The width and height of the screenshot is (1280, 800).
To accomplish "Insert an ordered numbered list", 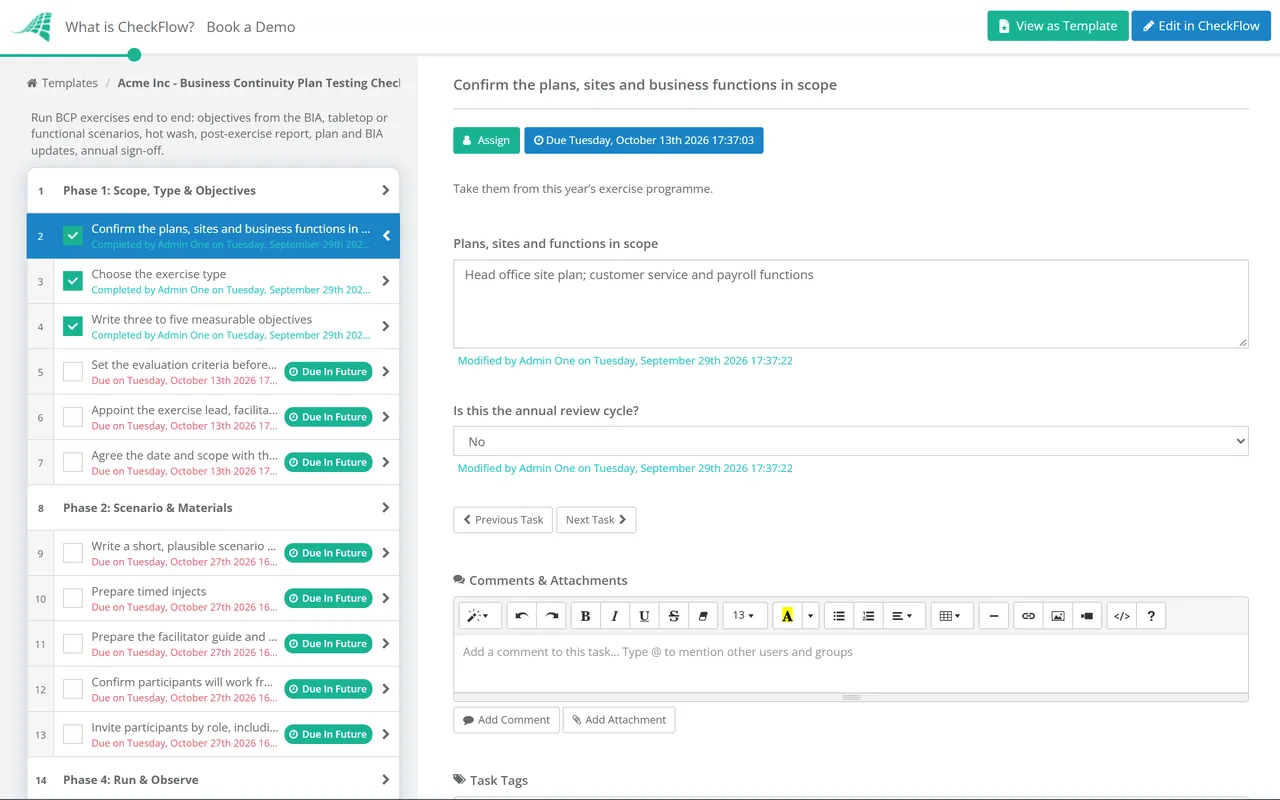I will tap(868, 616).
